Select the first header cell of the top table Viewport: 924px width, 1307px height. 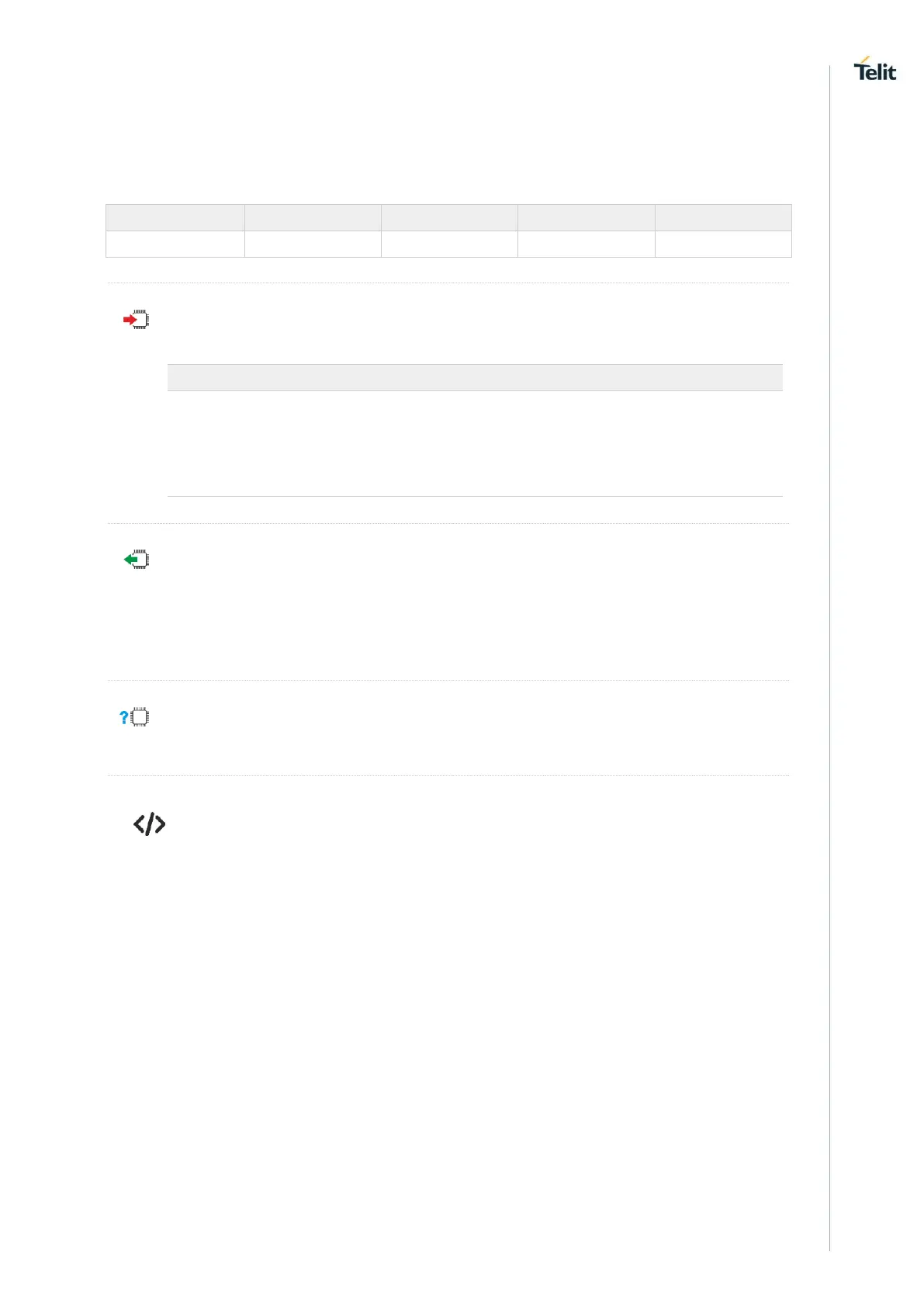tap(175, 217)
